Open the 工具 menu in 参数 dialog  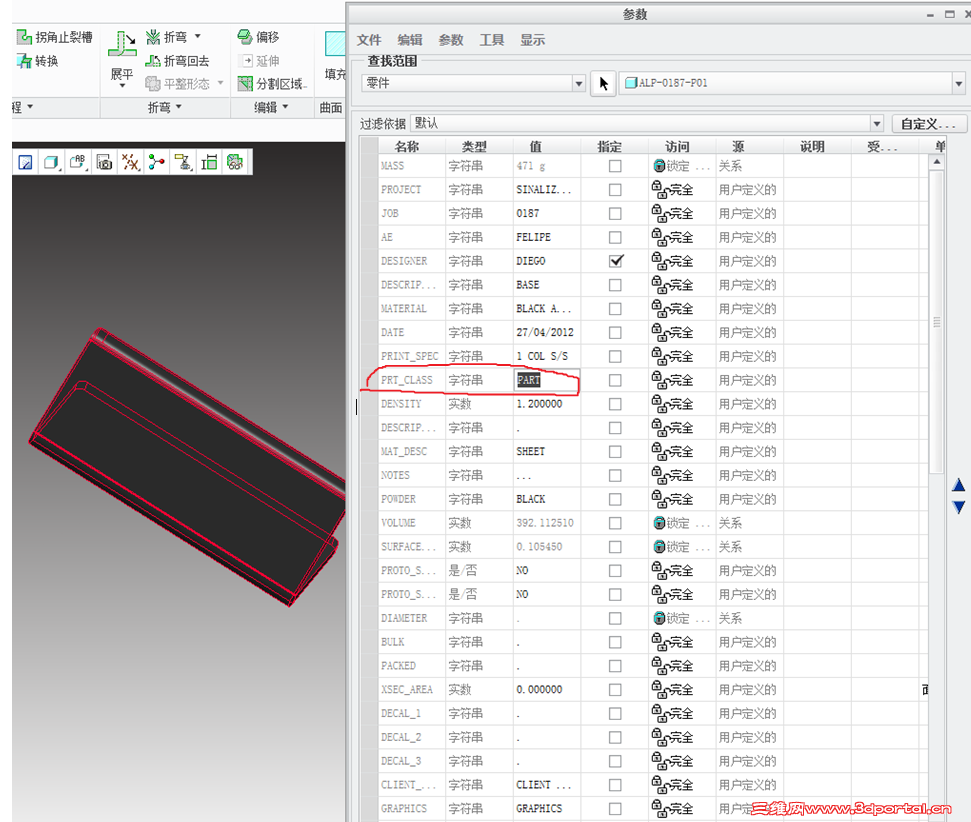(x=492, y=40)
